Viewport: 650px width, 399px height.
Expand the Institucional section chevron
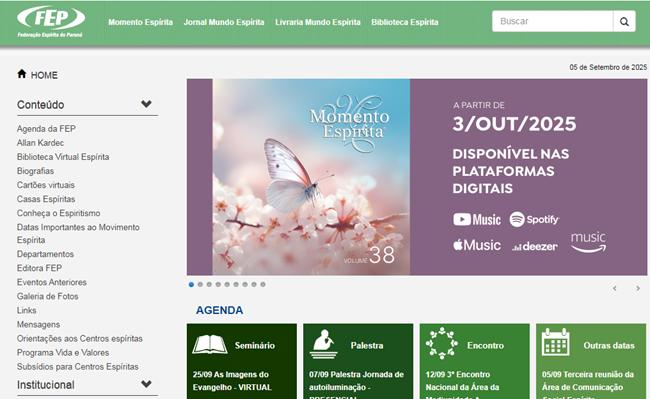click(146, 384)
